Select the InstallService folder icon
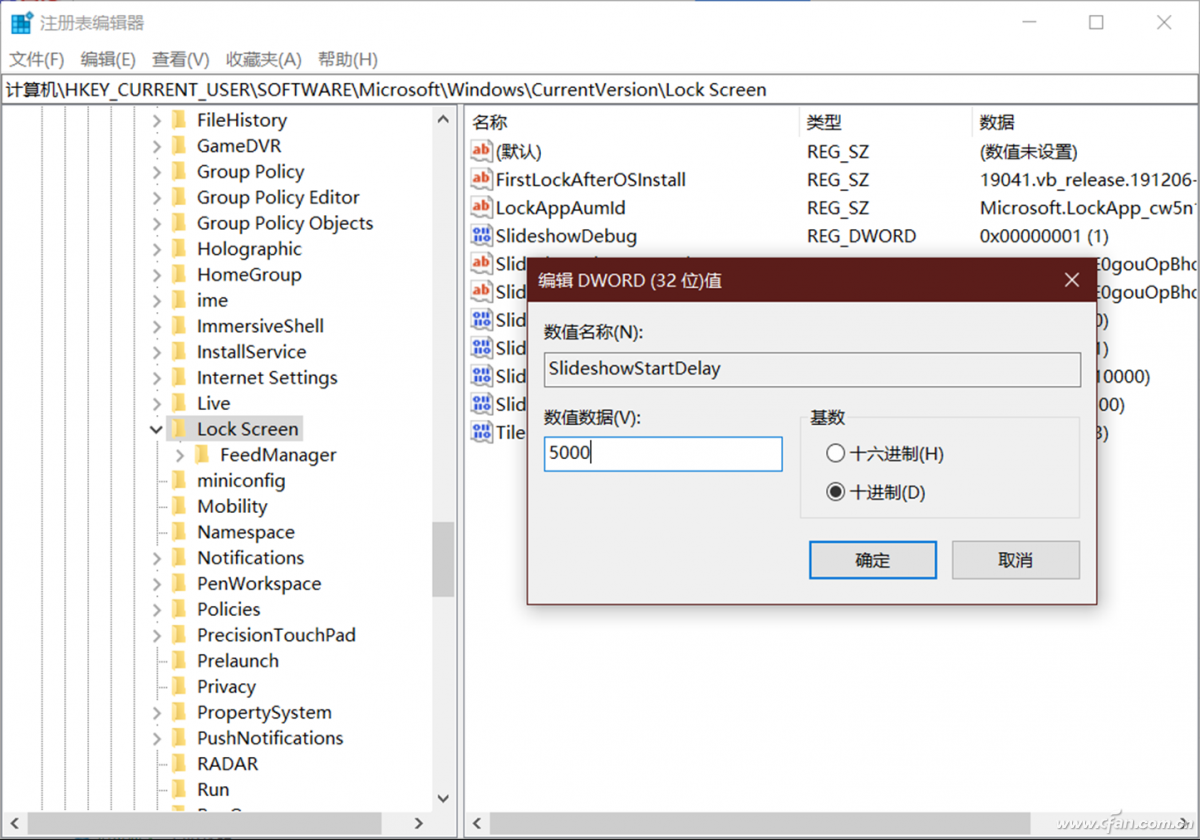Screen dimensions: 1200x840 (x=179, y=352)
